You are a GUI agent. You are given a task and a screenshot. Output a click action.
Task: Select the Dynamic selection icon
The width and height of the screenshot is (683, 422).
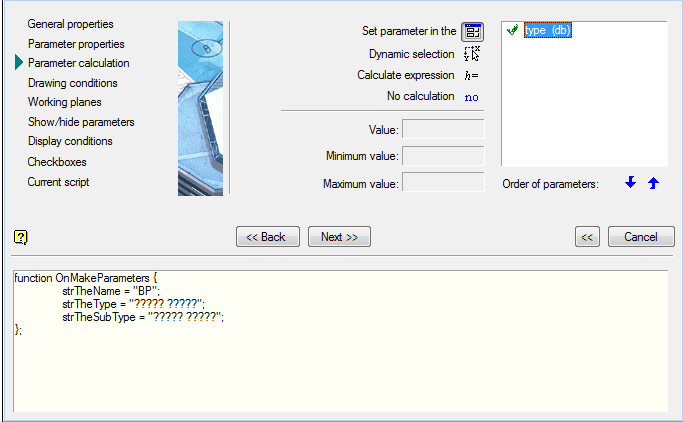pyautogui.click(x=472, y=54)
